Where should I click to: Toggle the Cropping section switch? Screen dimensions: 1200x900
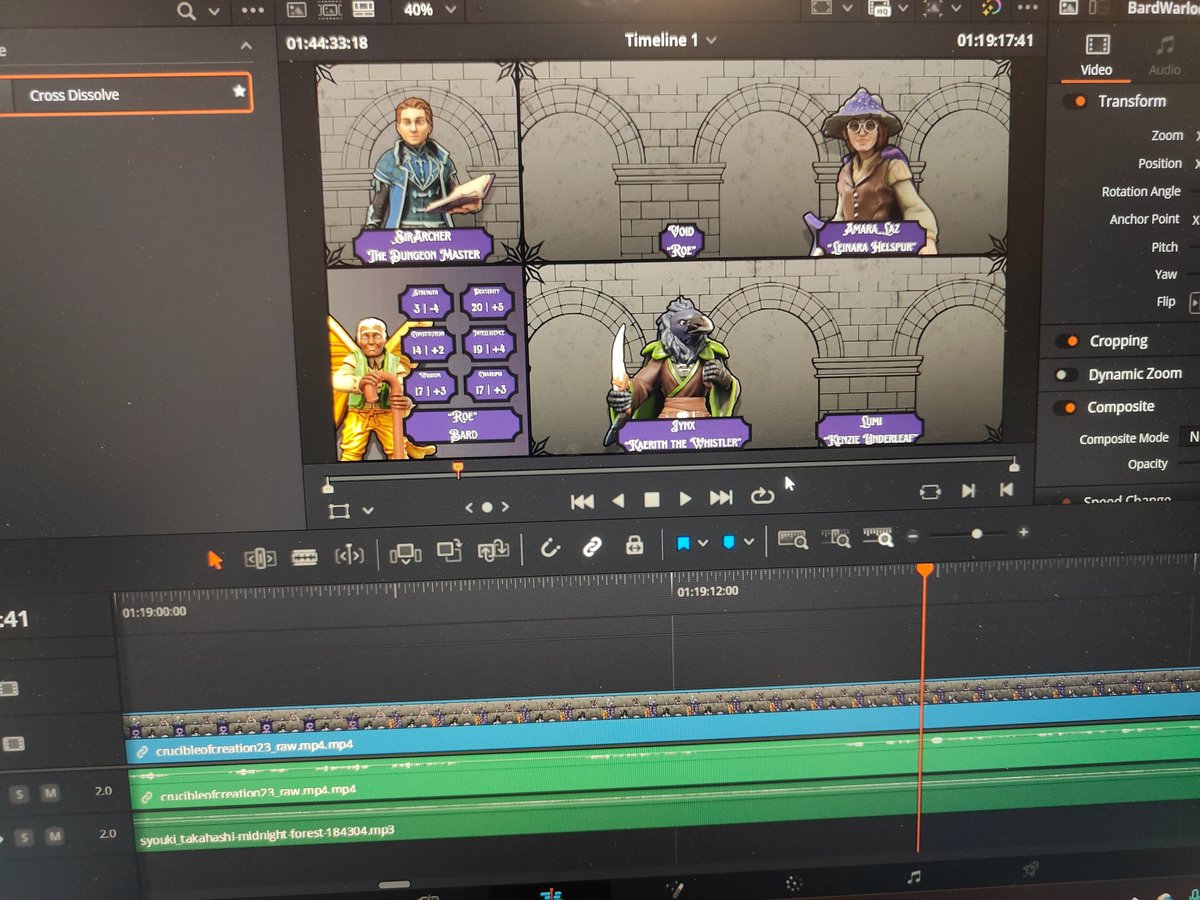pyautogui.click(x=1067, y=342)
